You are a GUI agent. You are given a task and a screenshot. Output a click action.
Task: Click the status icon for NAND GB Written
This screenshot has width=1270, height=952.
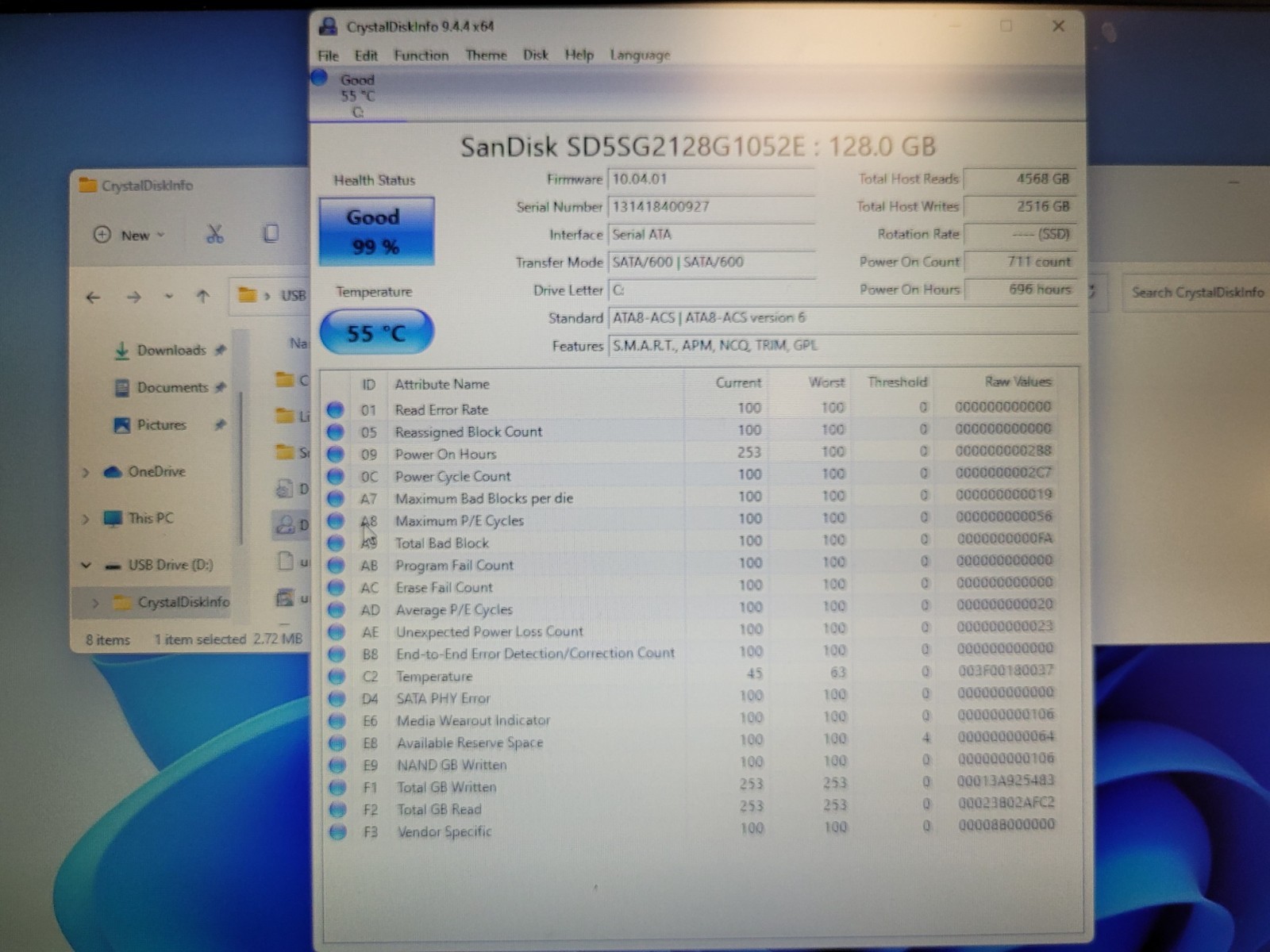click(x=337, y=765)
